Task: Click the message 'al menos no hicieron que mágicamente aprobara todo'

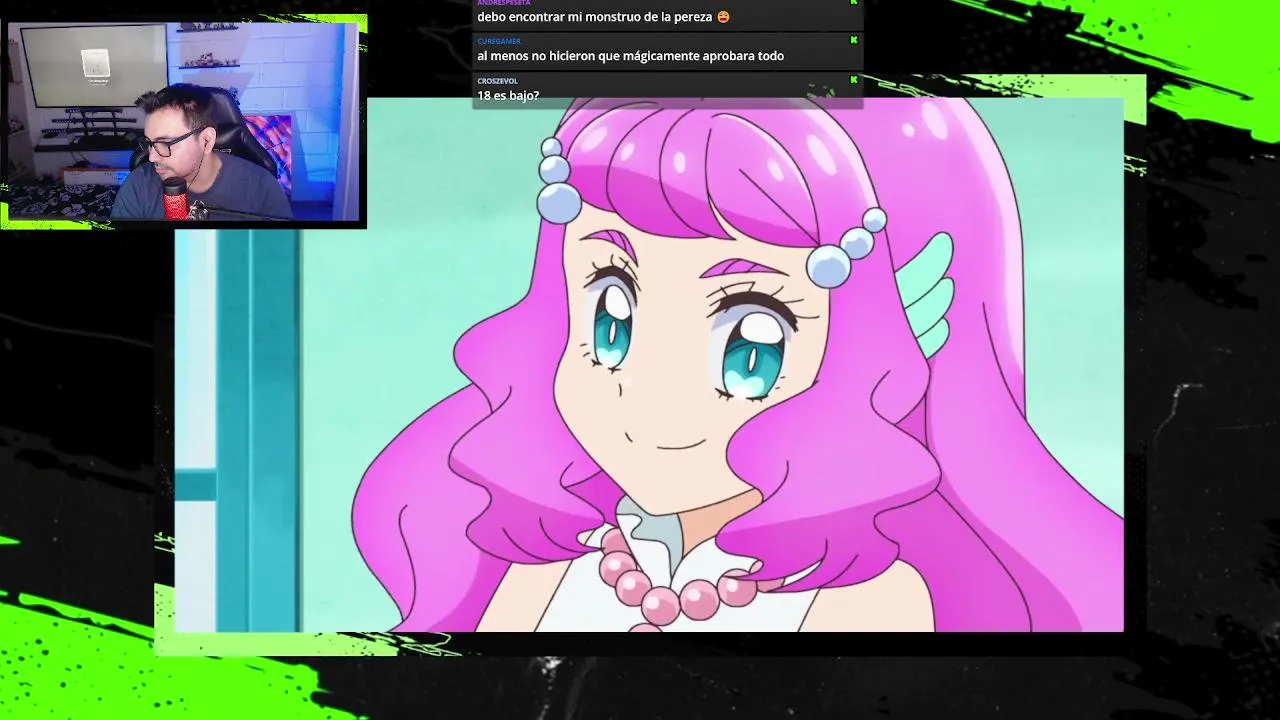Action: [630, 56]
